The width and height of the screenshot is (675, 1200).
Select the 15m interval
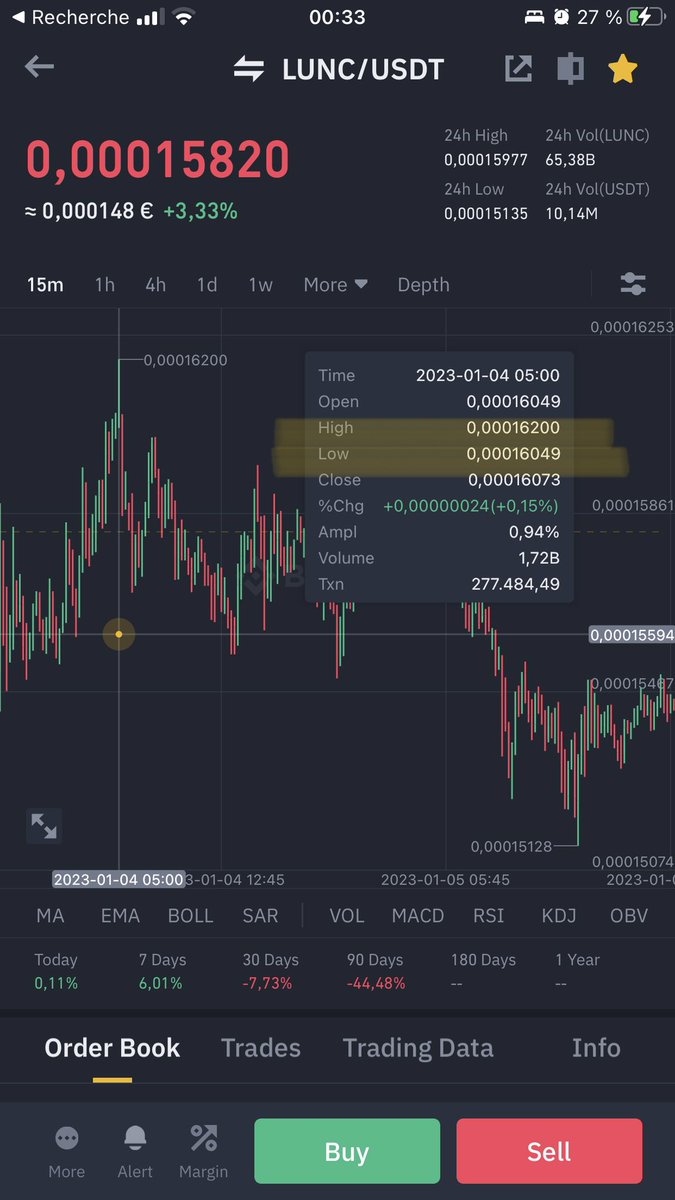[x=45, y=285]
